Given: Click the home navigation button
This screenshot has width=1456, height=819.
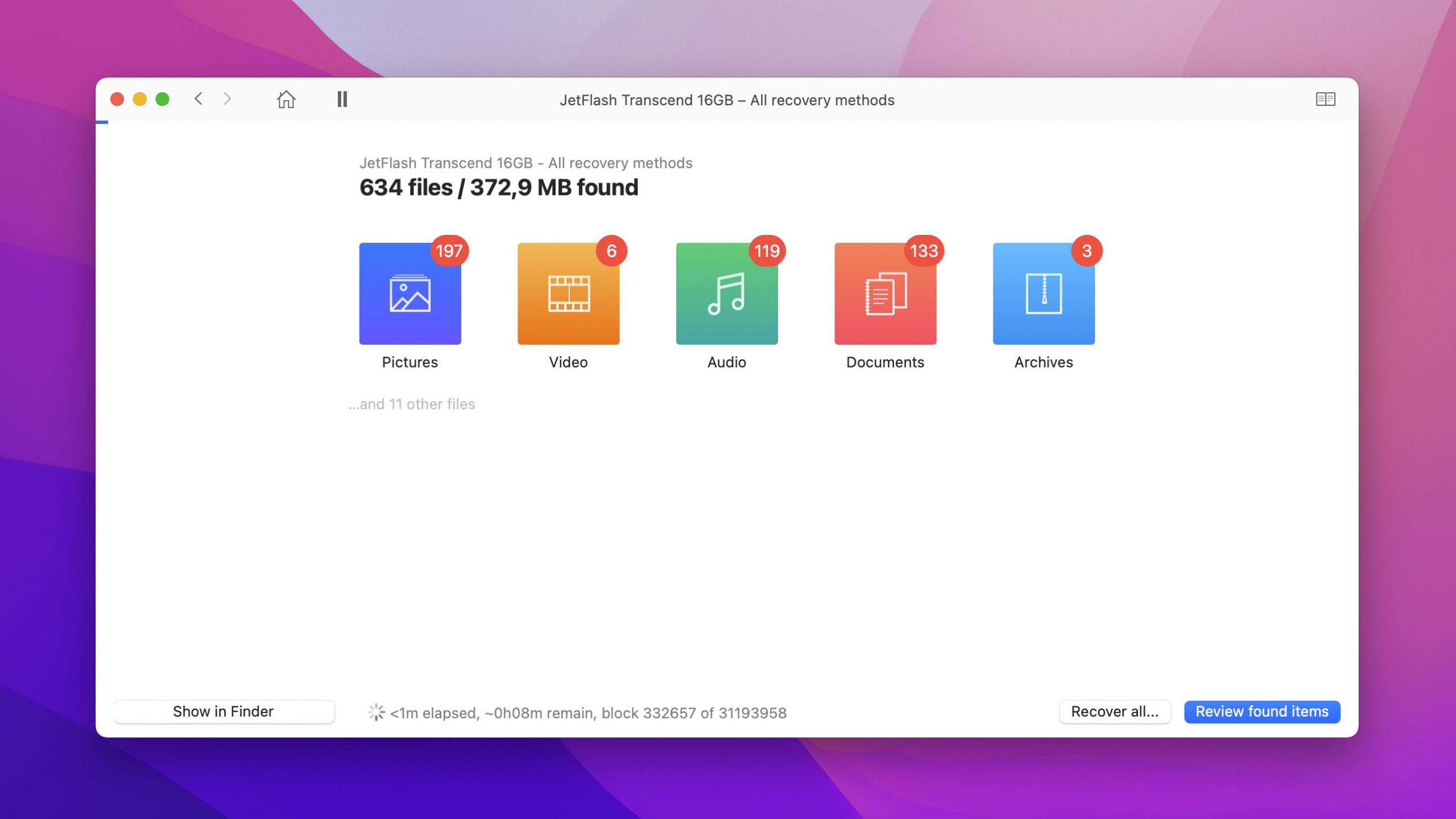Looking at the screenshot, I should point(285,98).
